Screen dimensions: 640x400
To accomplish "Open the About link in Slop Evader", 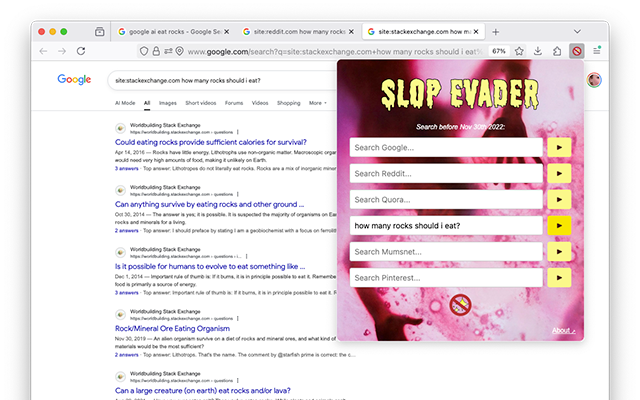I will click(564, 330).
